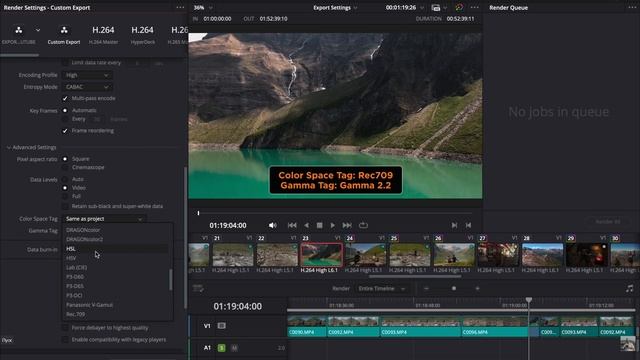Zoom out timeline with minus icon
The image size is (640, 360).
coord(426,289)
